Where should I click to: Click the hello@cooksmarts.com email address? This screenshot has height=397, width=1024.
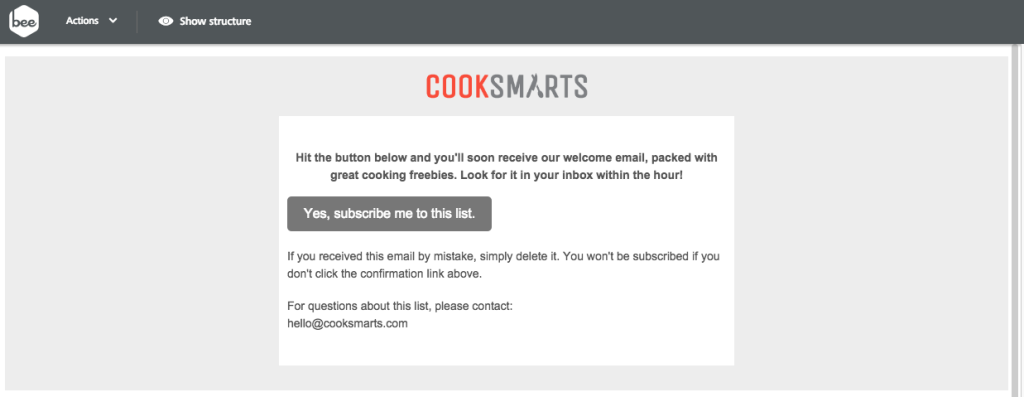point(347,323)
